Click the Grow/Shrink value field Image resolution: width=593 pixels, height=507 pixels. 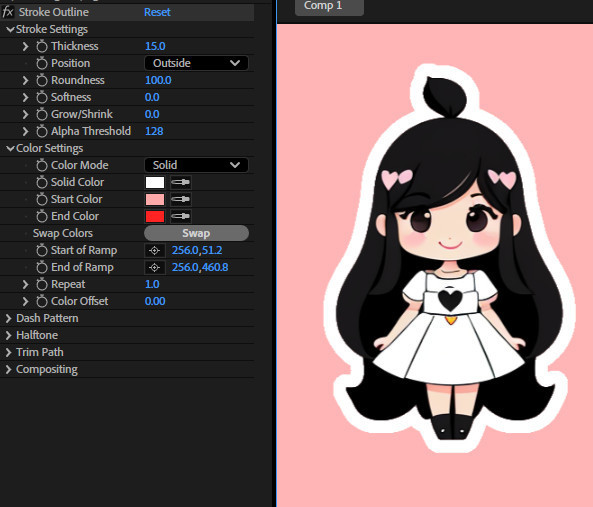[x=152, y=114]
